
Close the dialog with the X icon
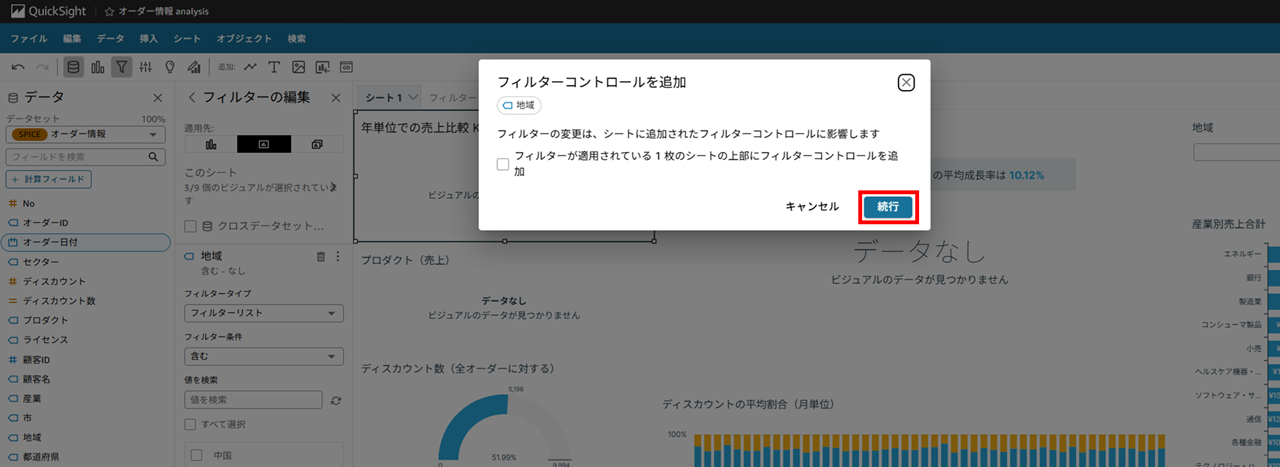click(906, 83)
